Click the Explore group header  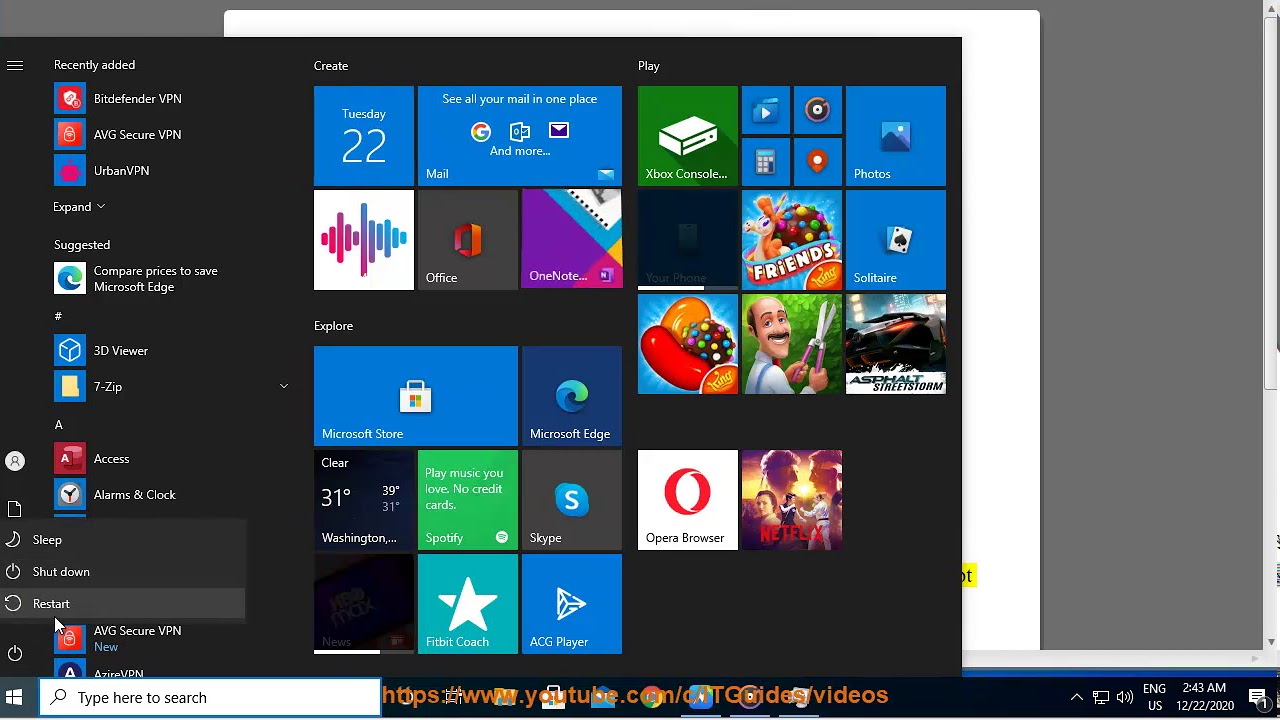point(333,326)
